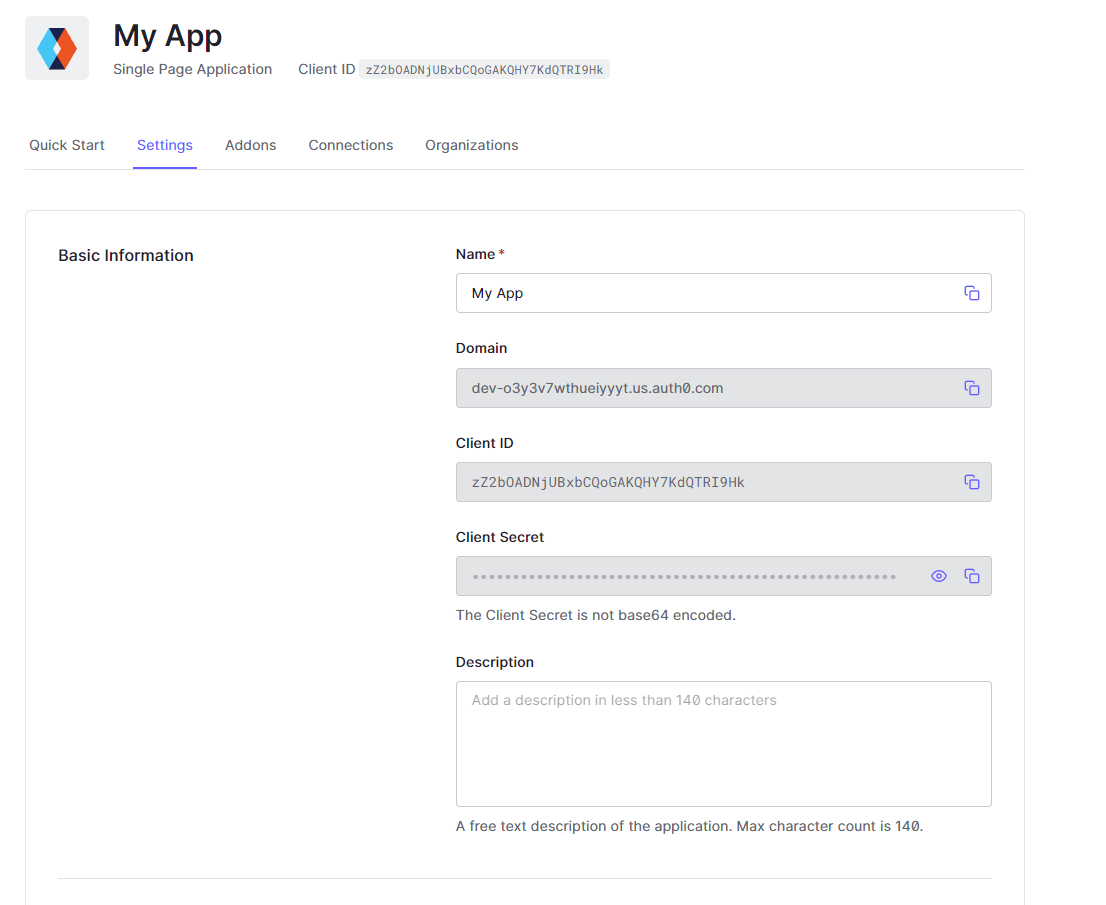Open the Organizations tab
The image size is (1106, 905).
point(471,145)
